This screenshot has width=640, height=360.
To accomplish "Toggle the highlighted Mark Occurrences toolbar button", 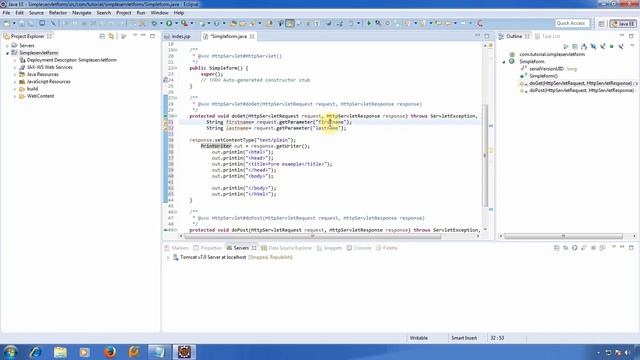I will [290, 24].
